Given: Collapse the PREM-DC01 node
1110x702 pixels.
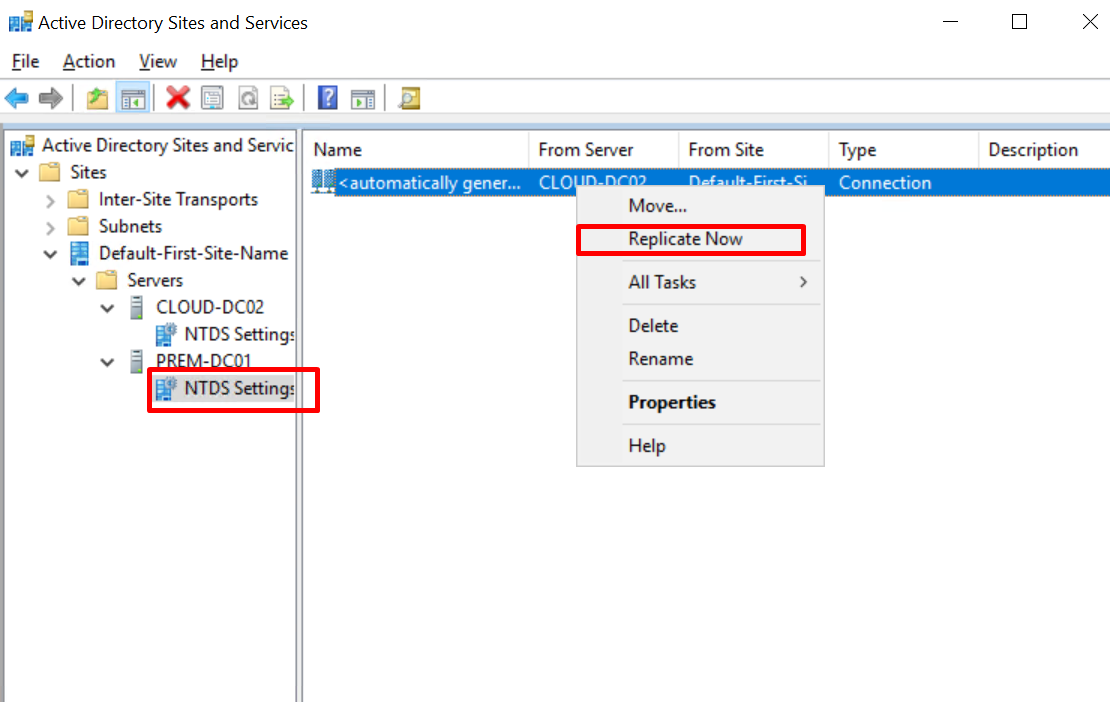Looking at the screenshot, I should [107, 362].
